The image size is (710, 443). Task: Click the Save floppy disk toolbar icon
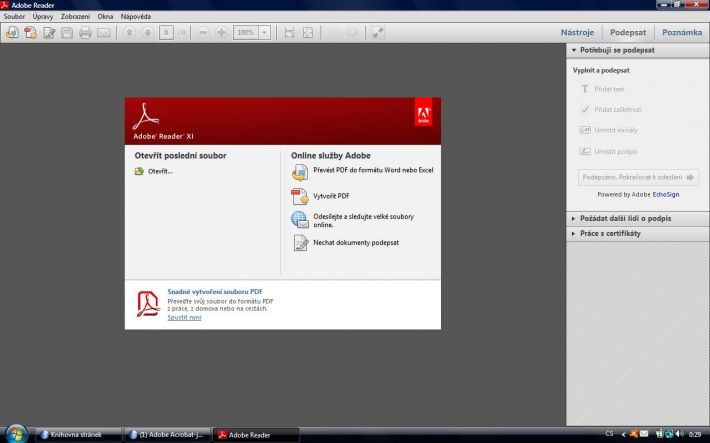pyautogui.click(x=67, y=33)
